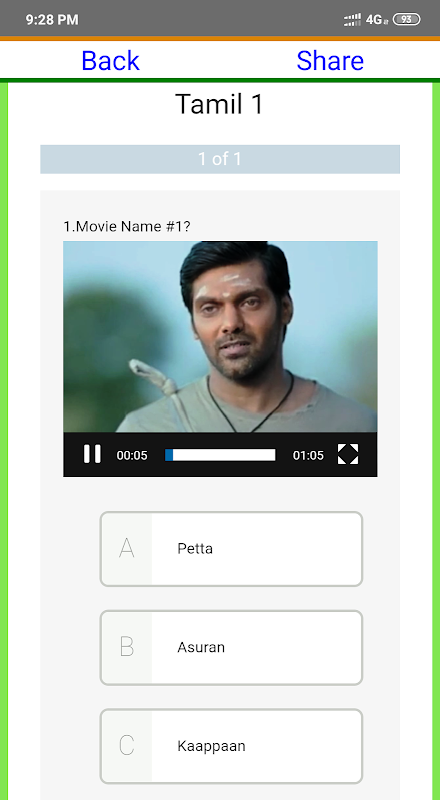Viewport: 440px width, 800px height.
Task: Pause the video playback
Action: click(92, 454)
